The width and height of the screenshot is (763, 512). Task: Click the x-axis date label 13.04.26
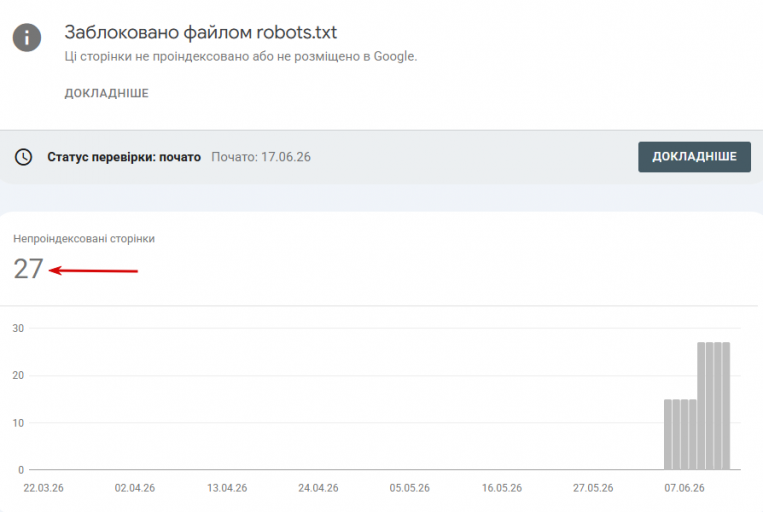pyautogui.click(x=227, y=488)
